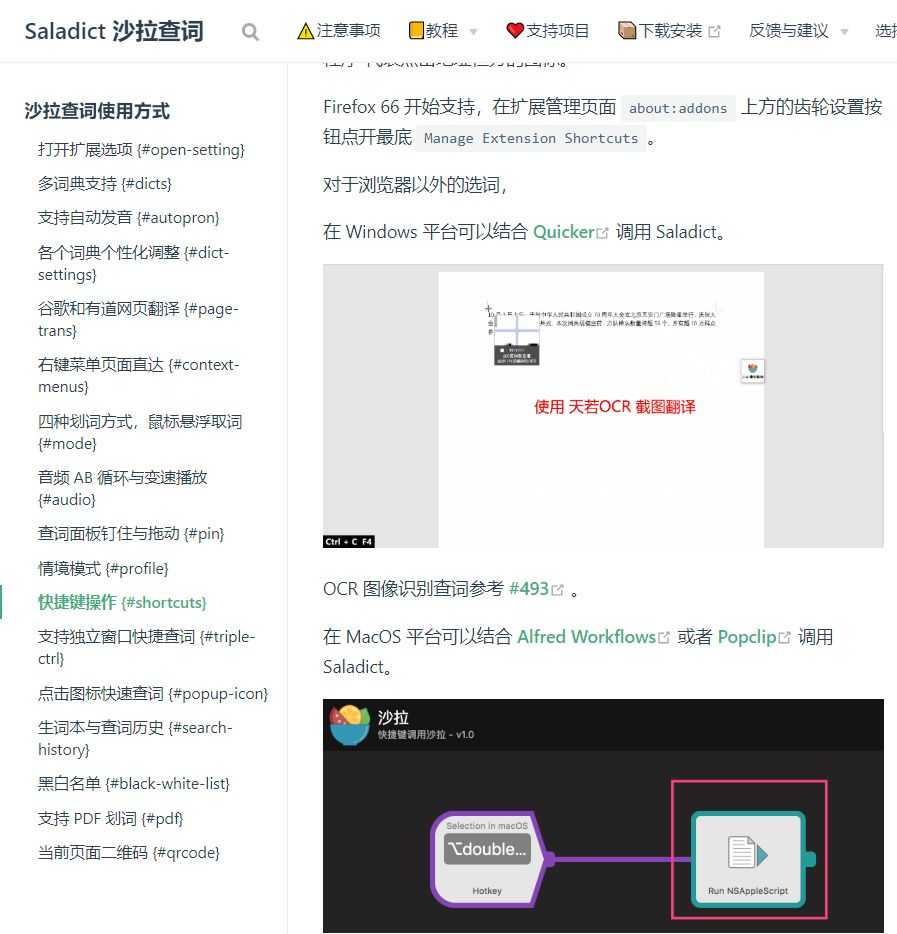897x934 pixels.
Task: Click Manage Extension Shortcuts code text
Action: (x=531, y=138)
